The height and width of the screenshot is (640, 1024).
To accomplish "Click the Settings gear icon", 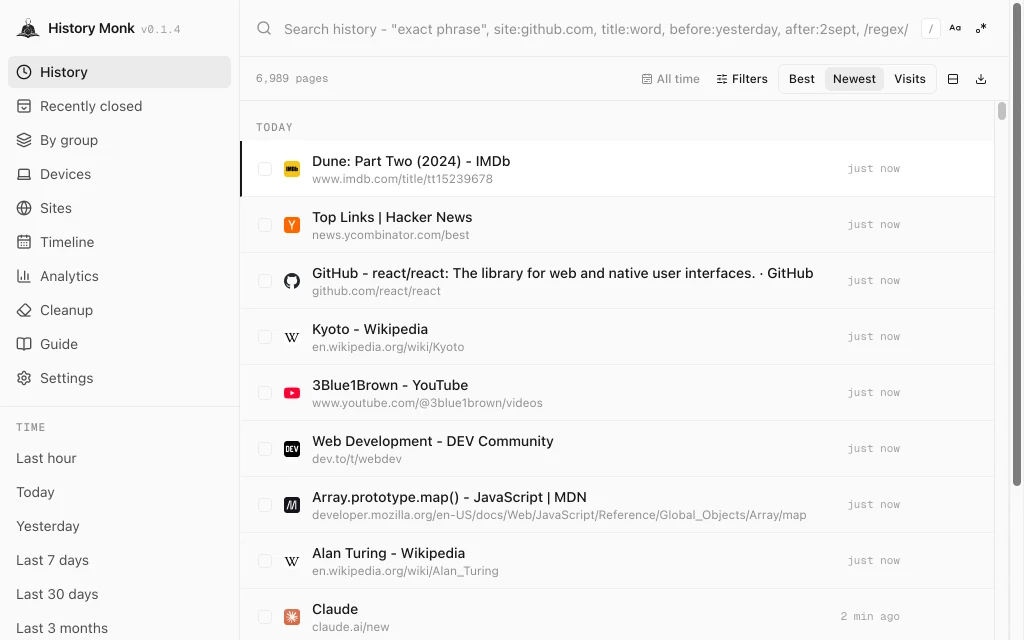I will point(24,378).
